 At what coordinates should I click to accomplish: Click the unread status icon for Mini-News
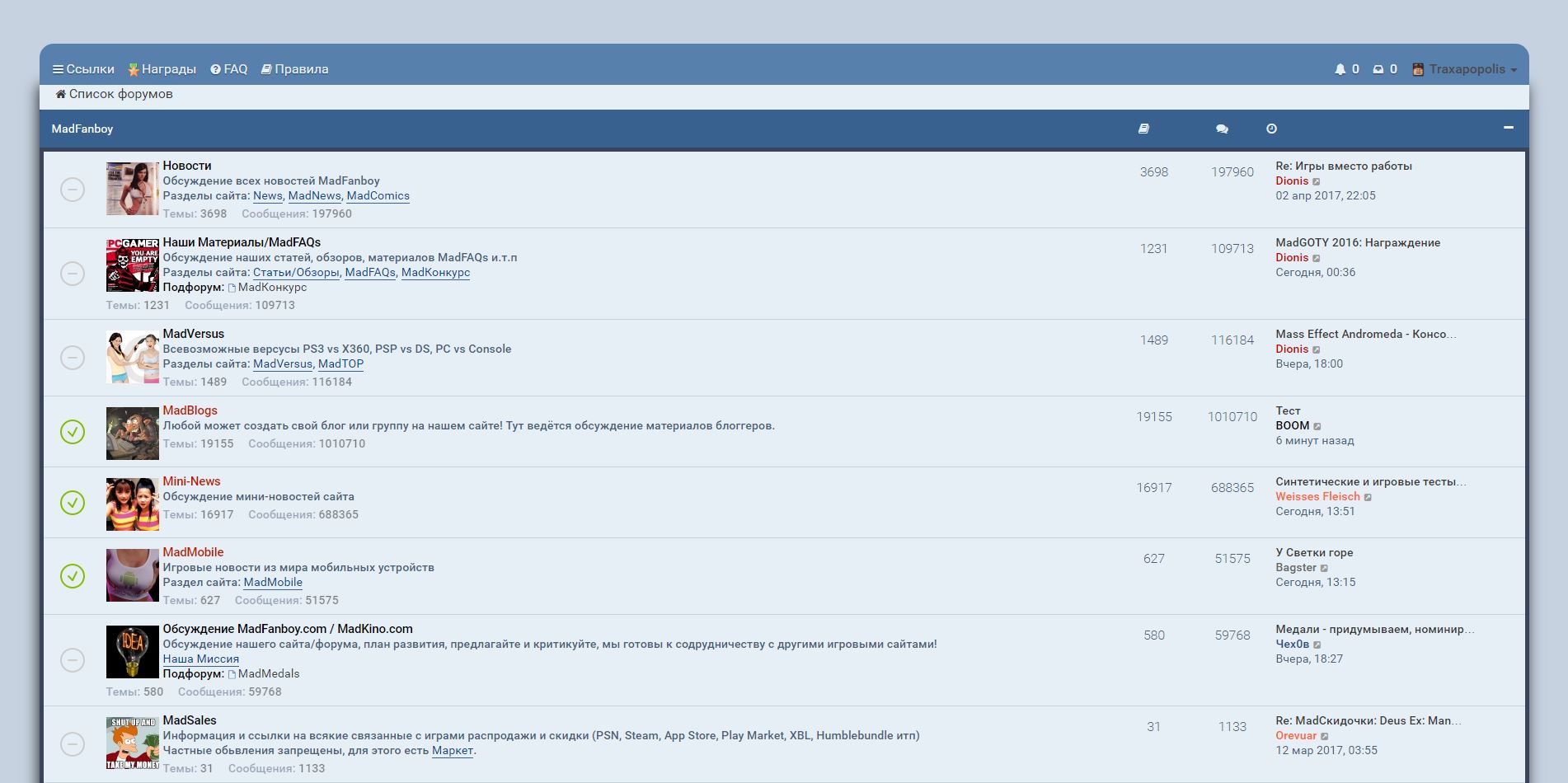73,503
